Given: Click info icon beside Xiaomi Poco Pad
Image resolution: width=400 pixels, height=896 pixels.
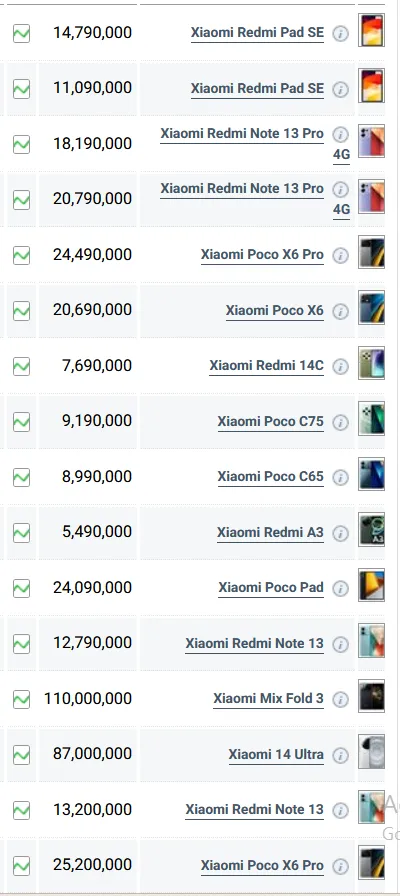Looking at the screenshot, I should click(341, 588).
